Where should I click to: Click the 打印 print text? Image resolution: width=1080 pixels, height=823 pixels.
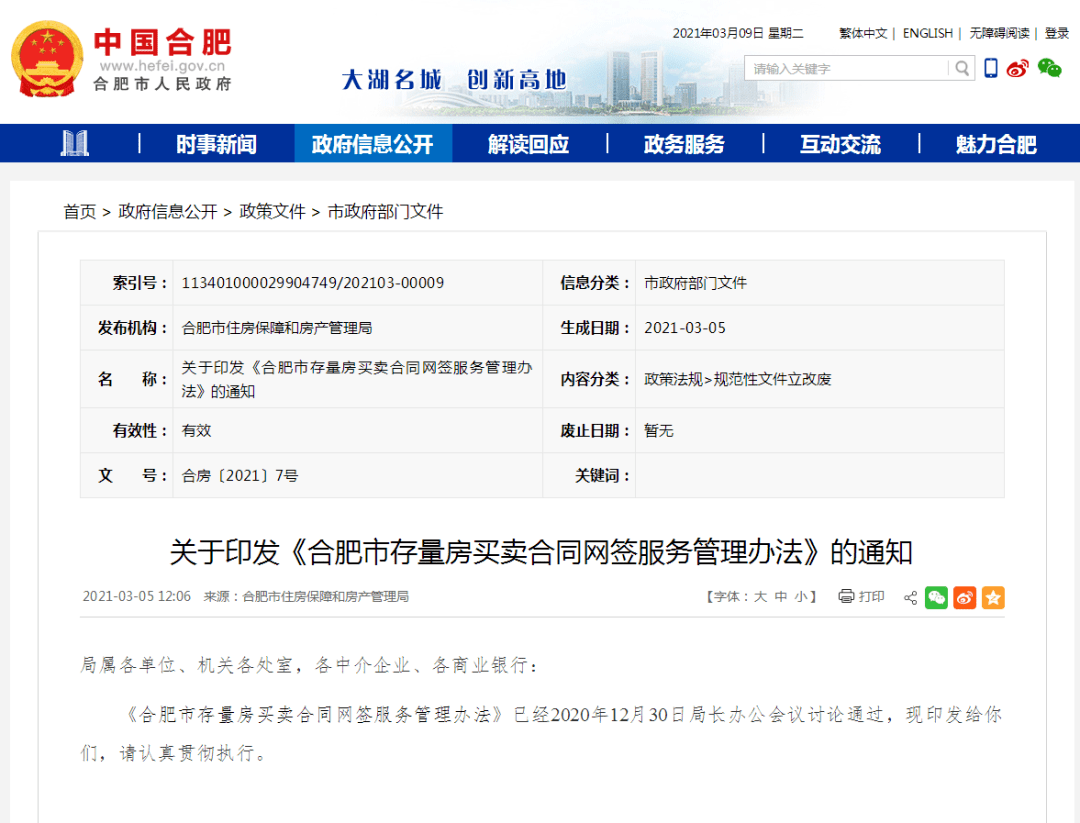tap(871, 596)
